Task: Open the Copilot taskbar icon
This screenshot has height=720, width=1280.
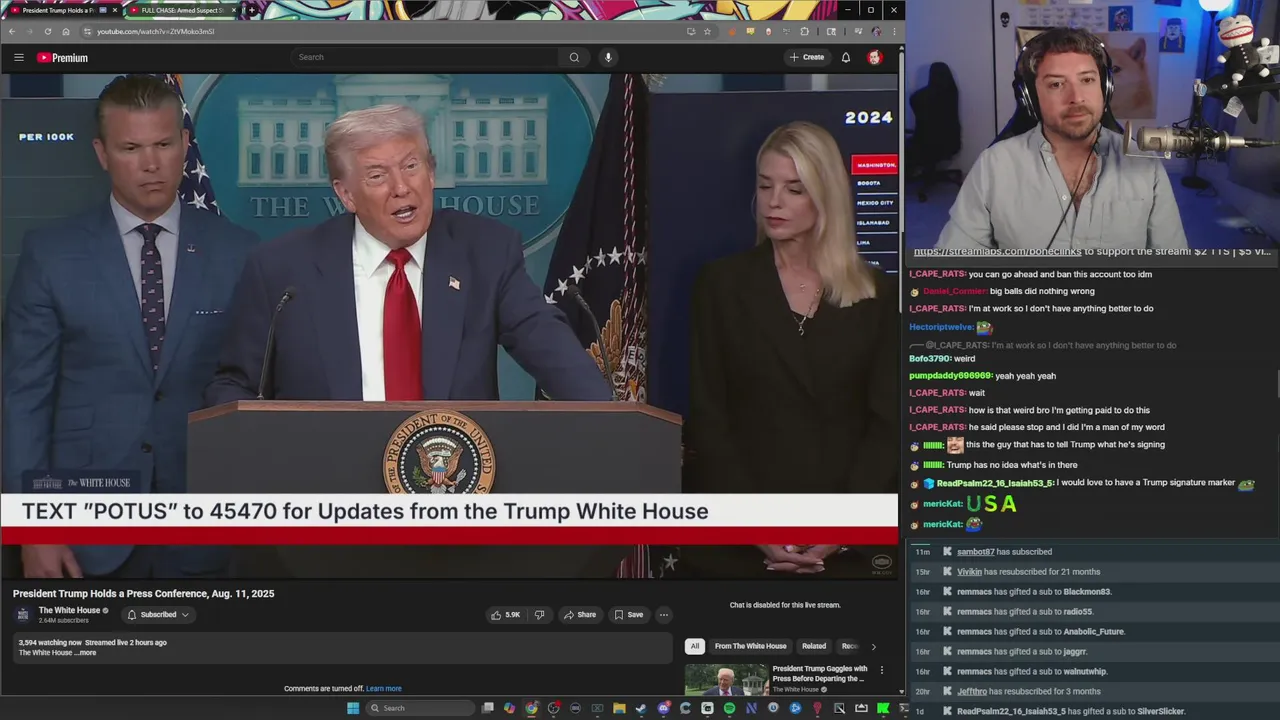Action: coord(509,708)
